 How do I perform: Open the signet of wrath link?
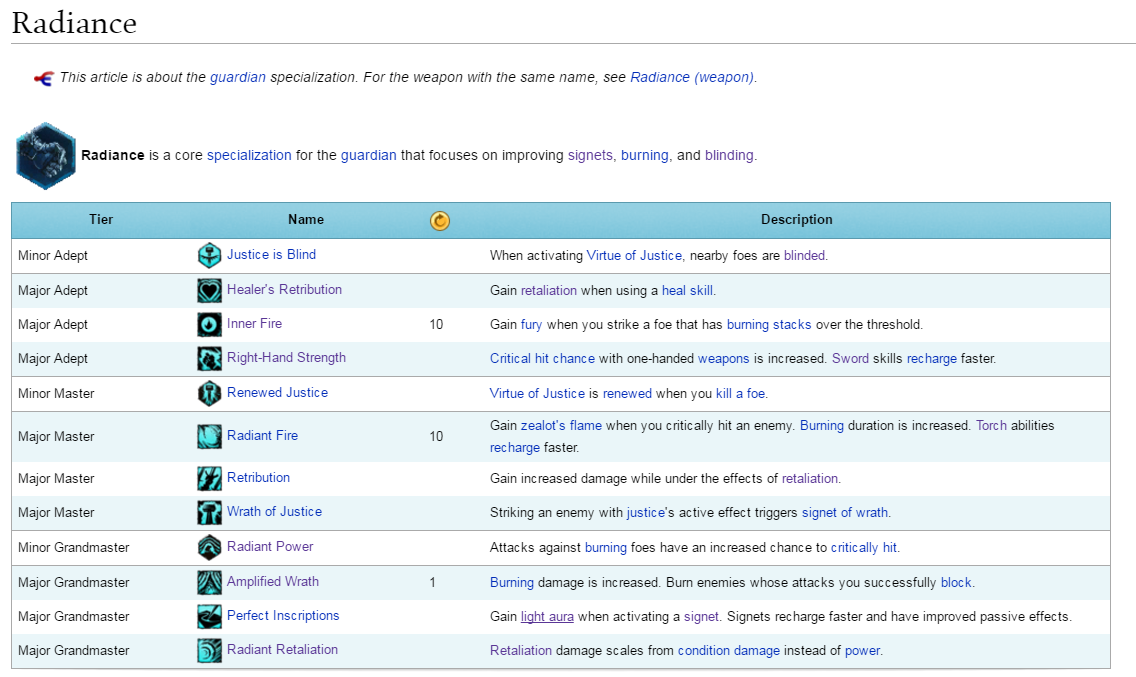844,512
